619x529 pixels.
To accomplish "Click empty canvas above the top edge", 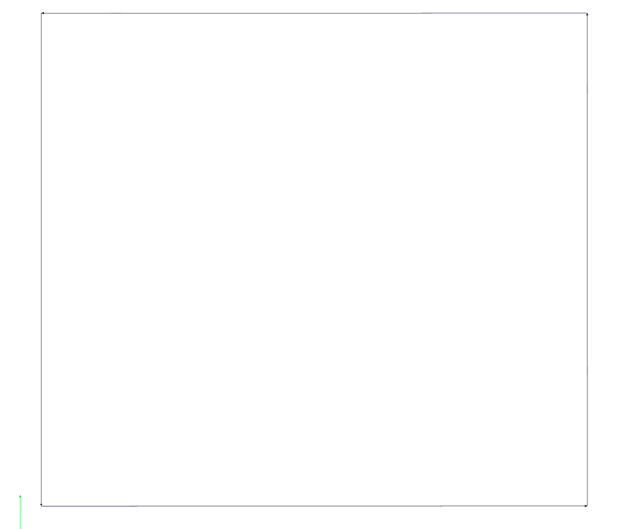I will pyautogui.click(x=315, y=6).
